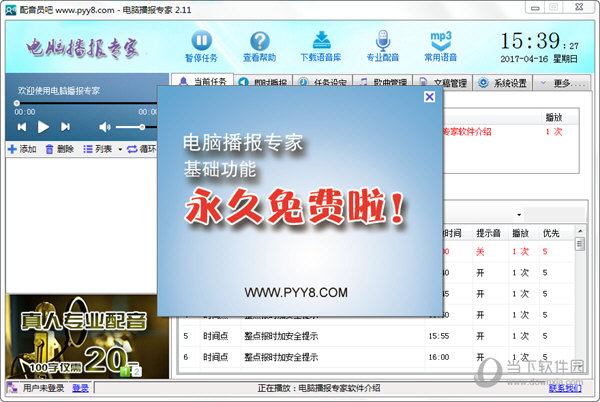Add a song with 添加 button
This screenshot has height=402, width=600.
[22, 149]
